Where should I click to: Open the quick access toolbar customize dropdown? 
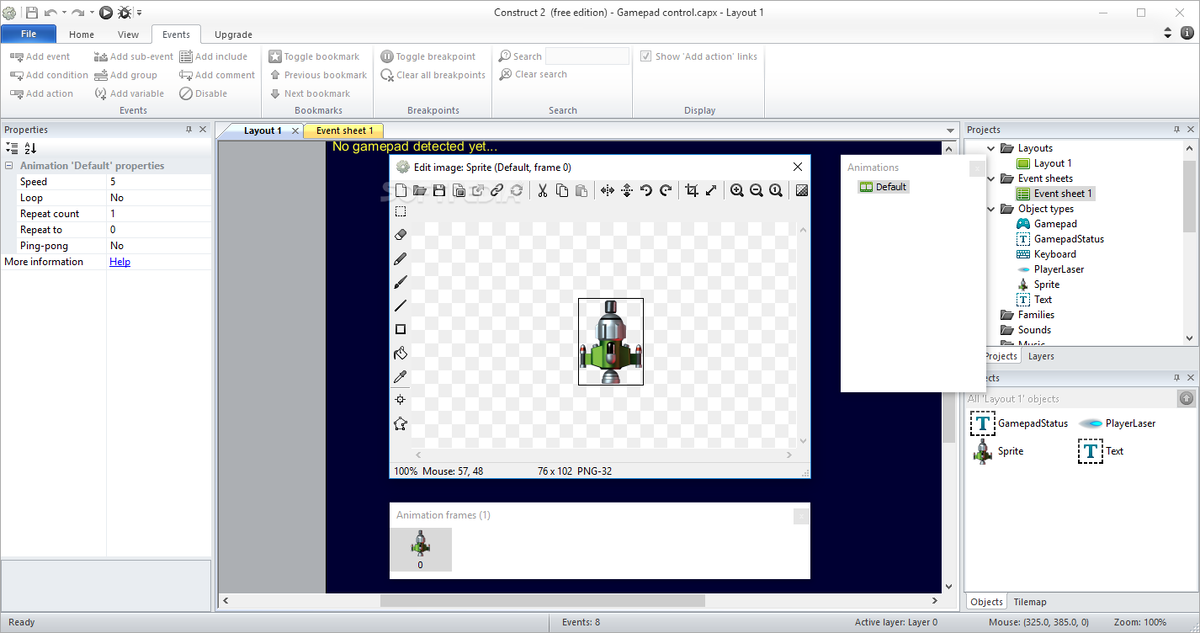[139, 12]
